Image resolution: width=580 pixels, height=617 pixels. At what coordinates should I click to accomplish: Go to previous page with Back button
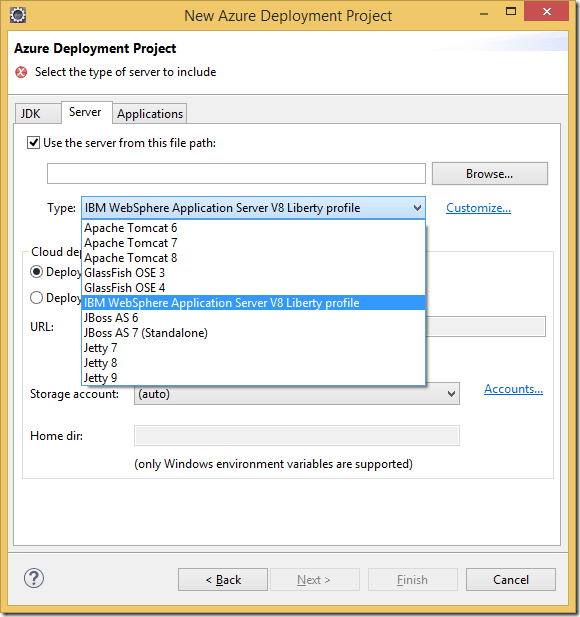tap(223, 580)
